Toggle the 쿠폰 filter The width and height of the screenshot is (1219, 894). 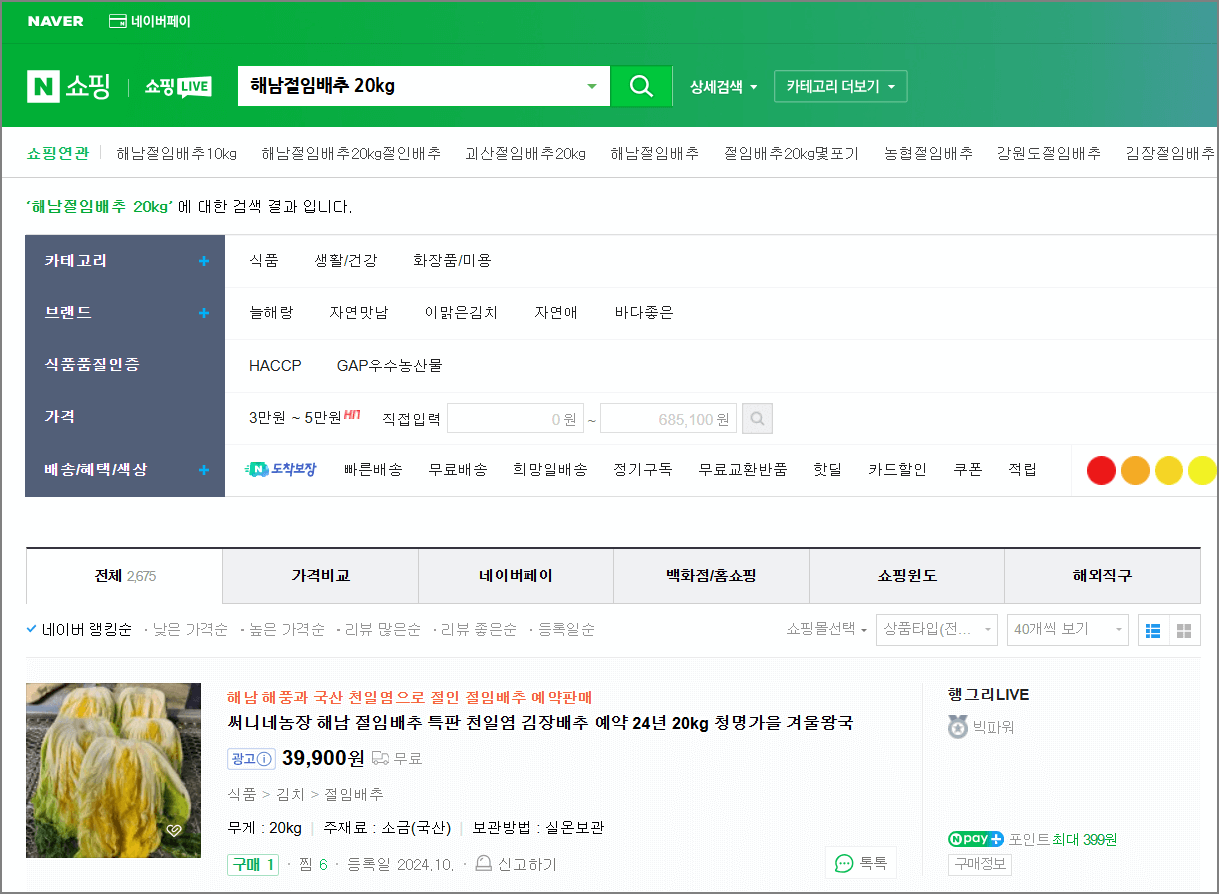tap(967, 470)
